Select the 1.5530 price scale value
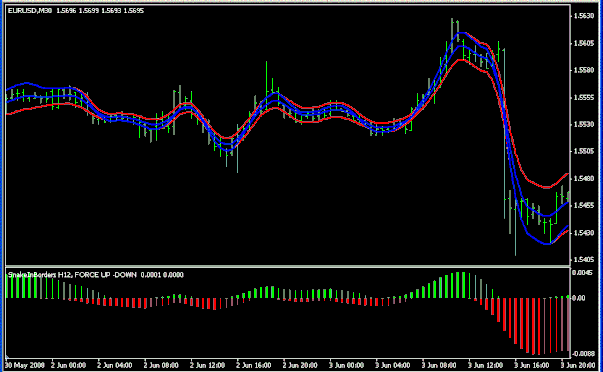Screen dimensions: 603x372 pos(584,124)
